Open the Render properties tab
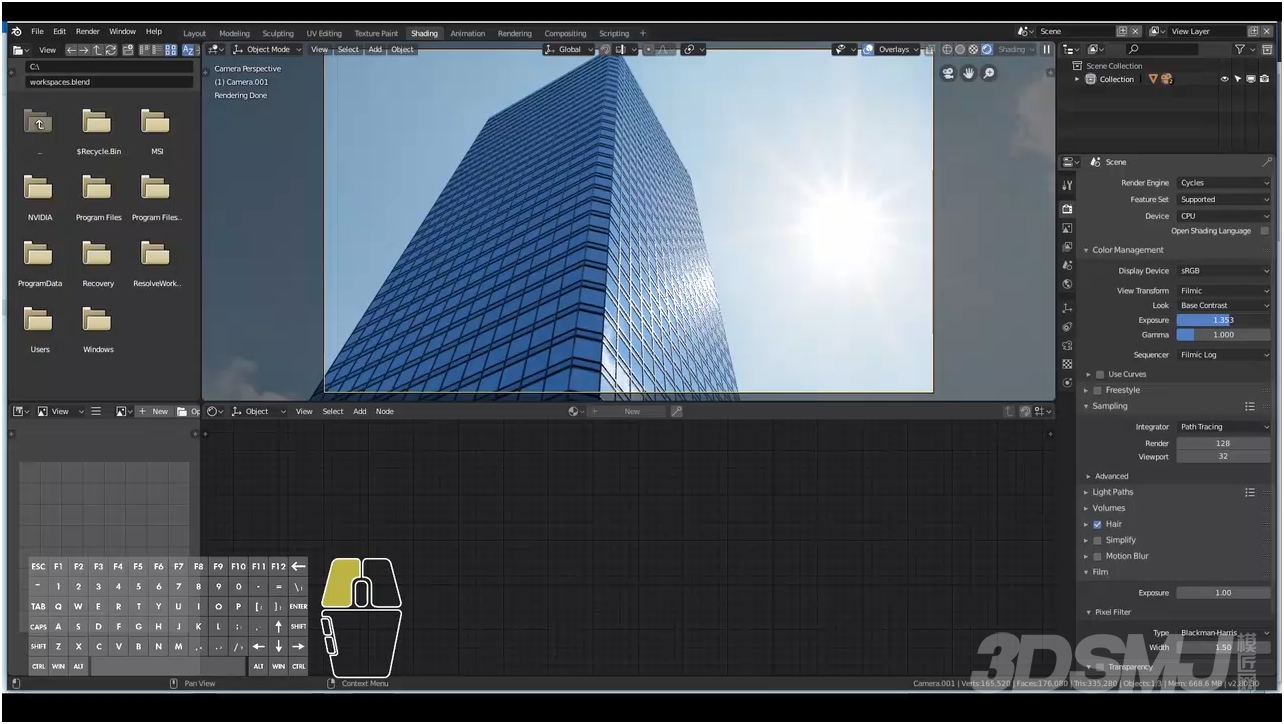This screenshot has height=724, width=1284. [1067, 209]
